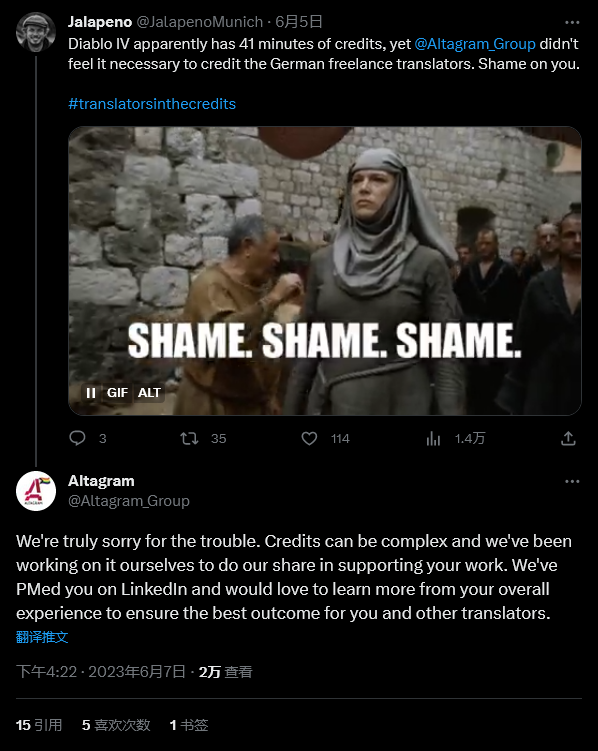The height and width of the screenshot is (751, 598).
Task: Click the Jalapeno display name
Action: 100,22
